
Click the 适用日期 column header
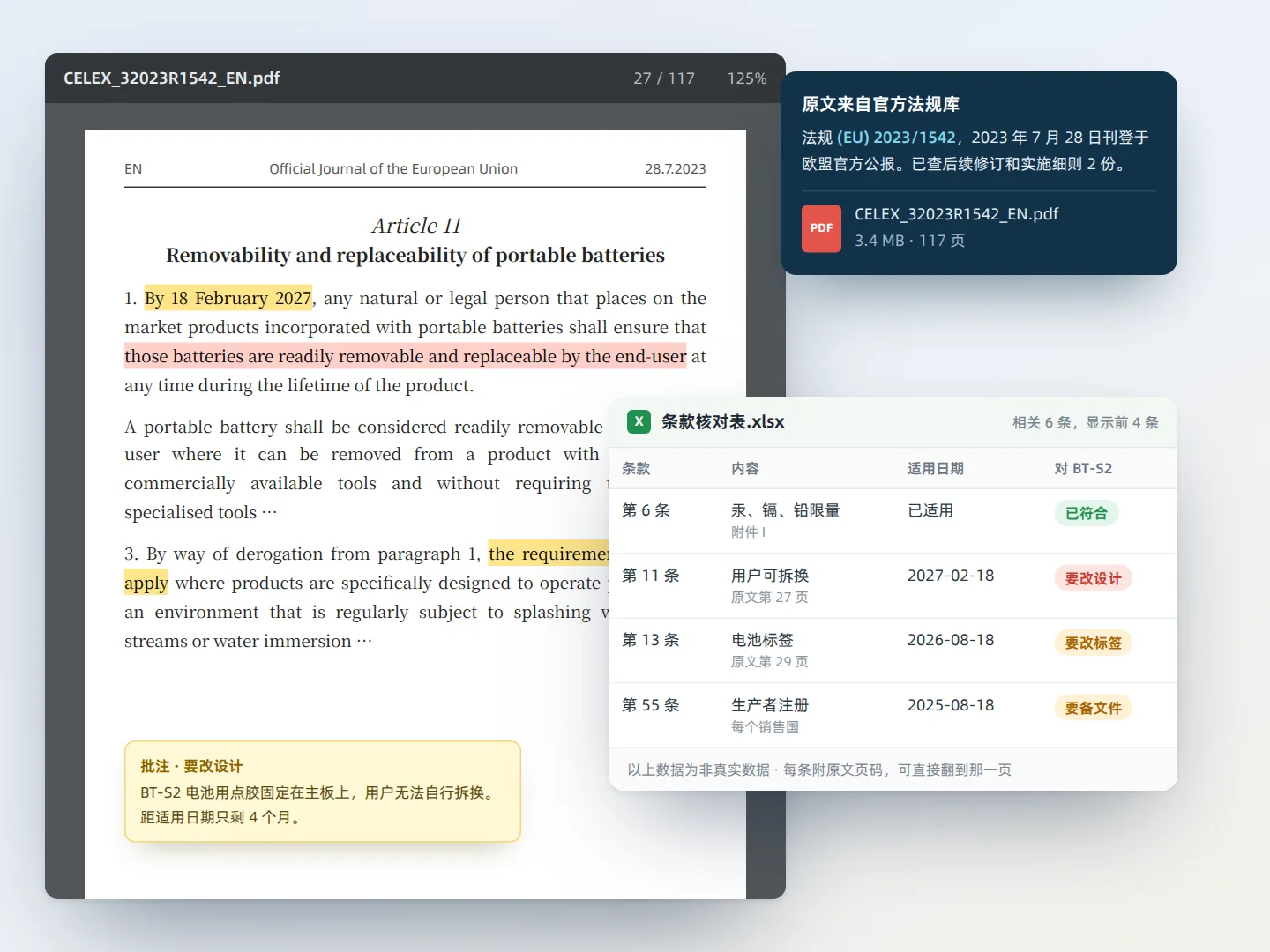(x=936, y=469)
